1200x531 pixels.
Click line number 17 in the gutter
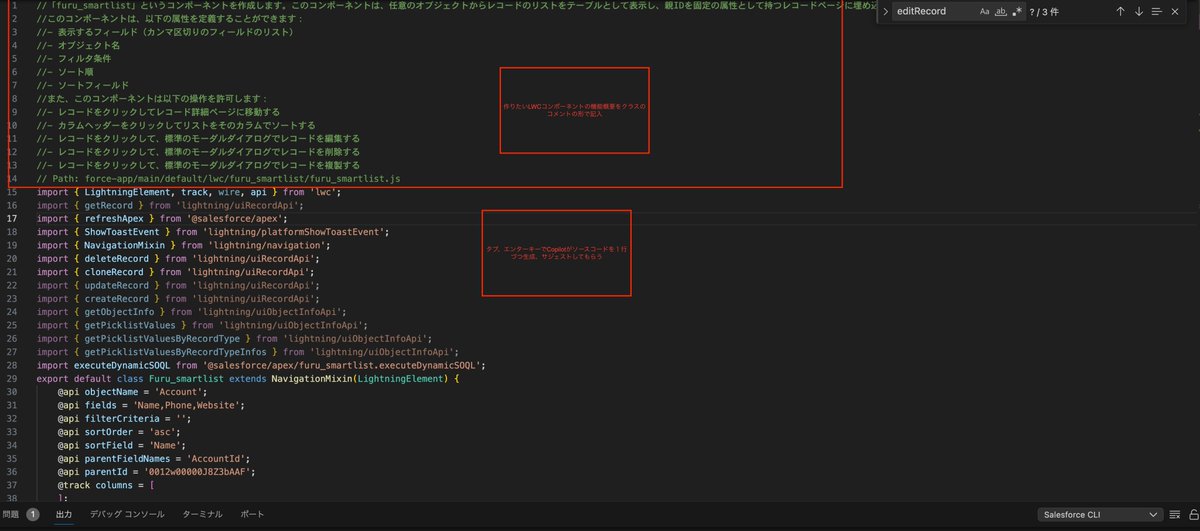pyautogui.click(x=12, y=218)
